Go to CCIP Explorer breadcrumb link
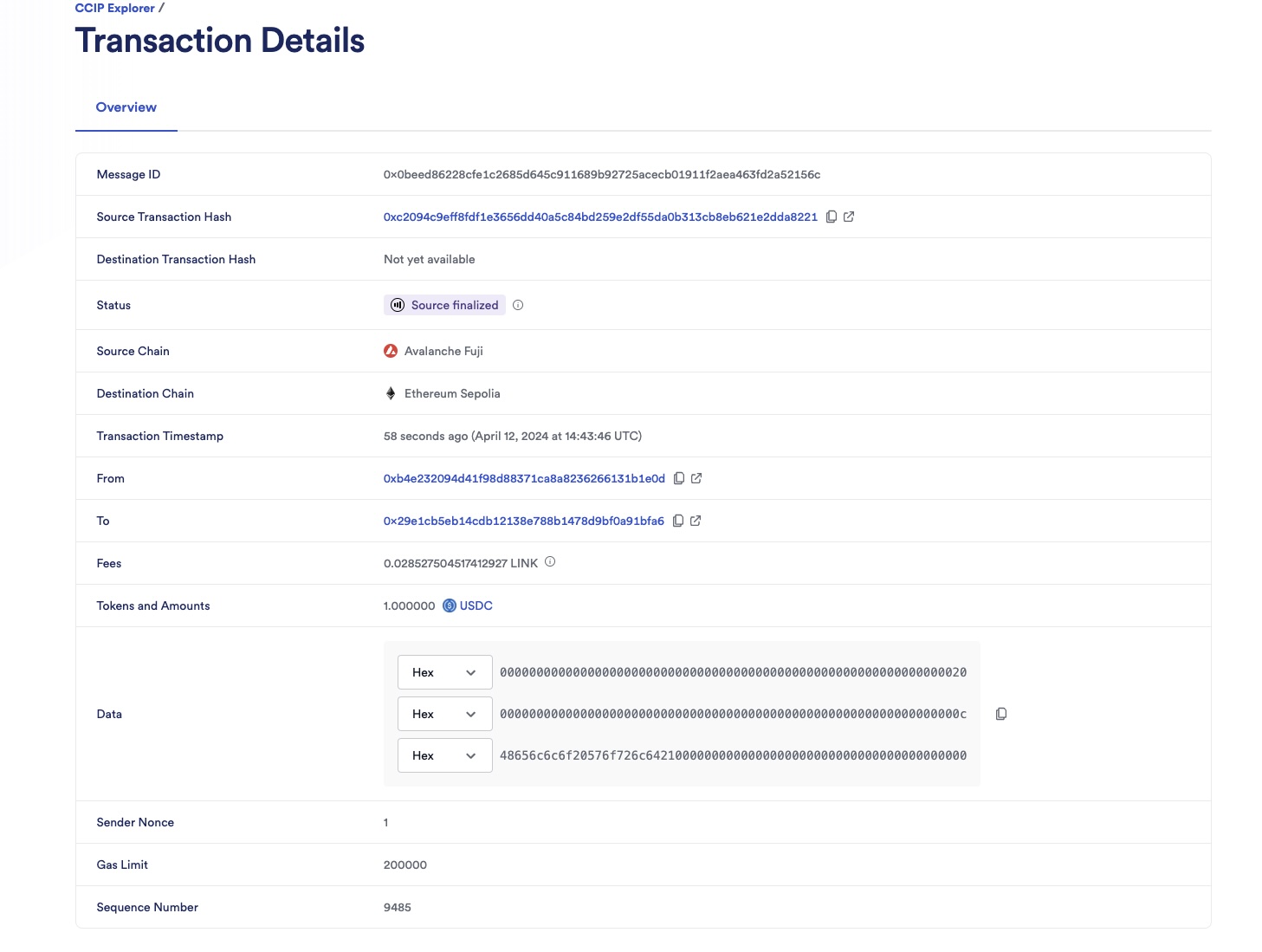 [x=115, y=8]
